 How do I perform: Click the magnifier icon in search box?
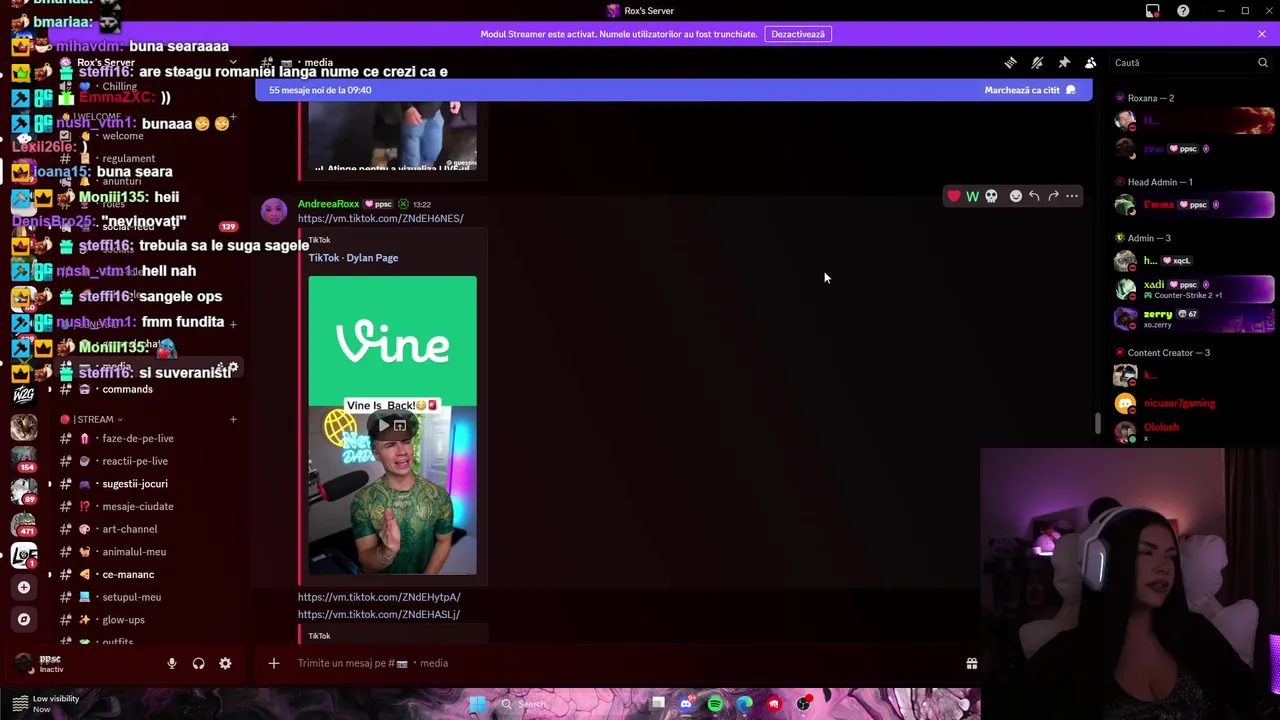tap(1263, 63)
